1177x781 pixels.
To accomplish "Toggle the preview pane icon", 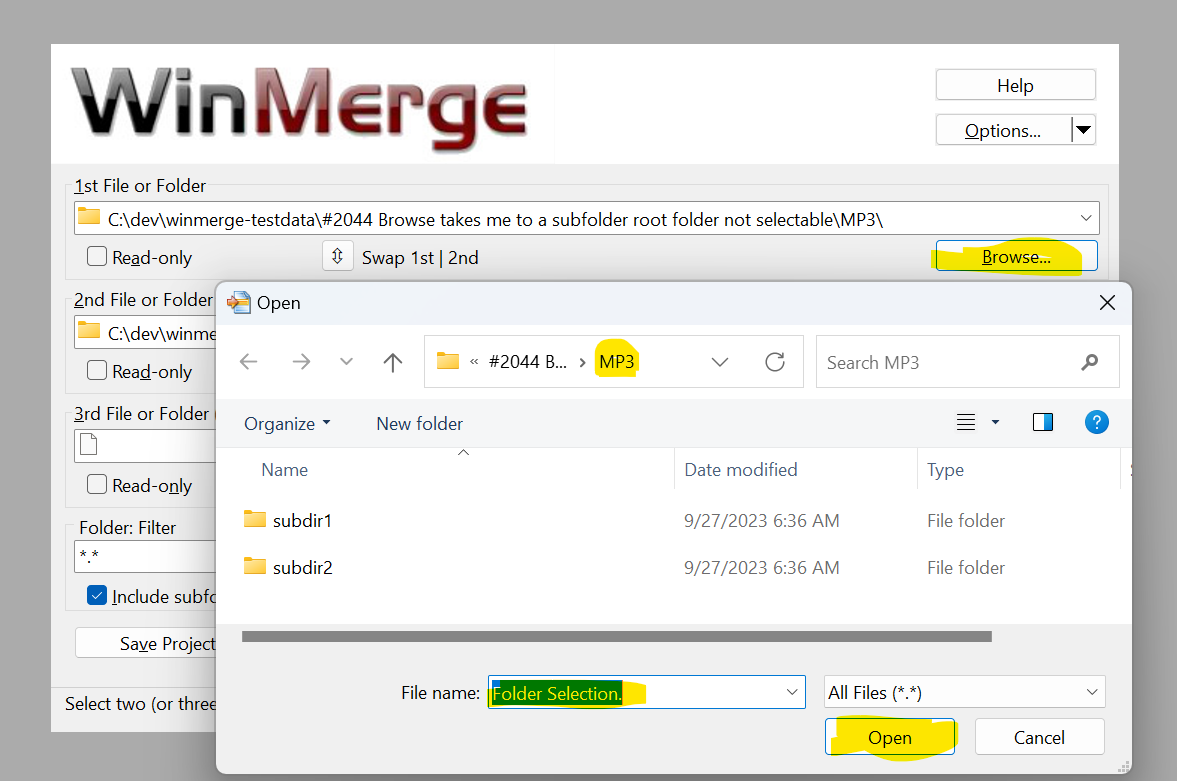I will click(1043, 423).
